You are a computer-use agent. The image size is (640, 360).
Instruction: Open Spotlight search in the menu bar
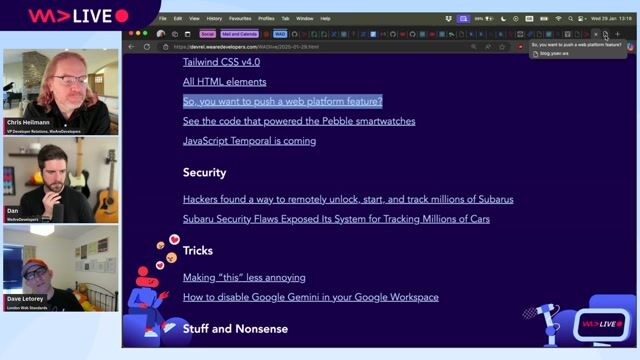click(x=570, y=19)
